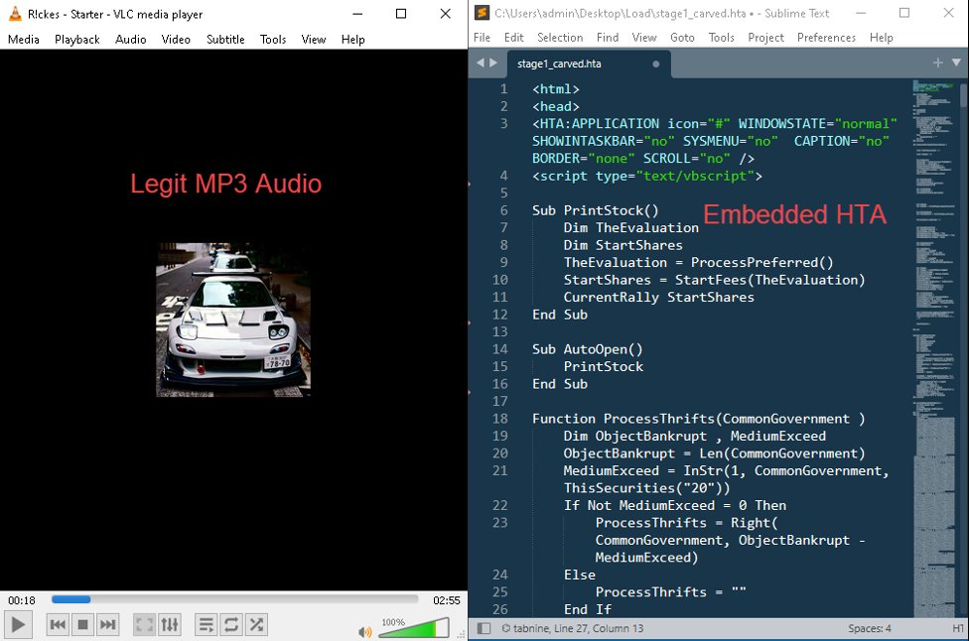The width and height of the screenshot is (970, 641).
Task: Open Sublime Text Selection menu
Action: pos(560,37)
